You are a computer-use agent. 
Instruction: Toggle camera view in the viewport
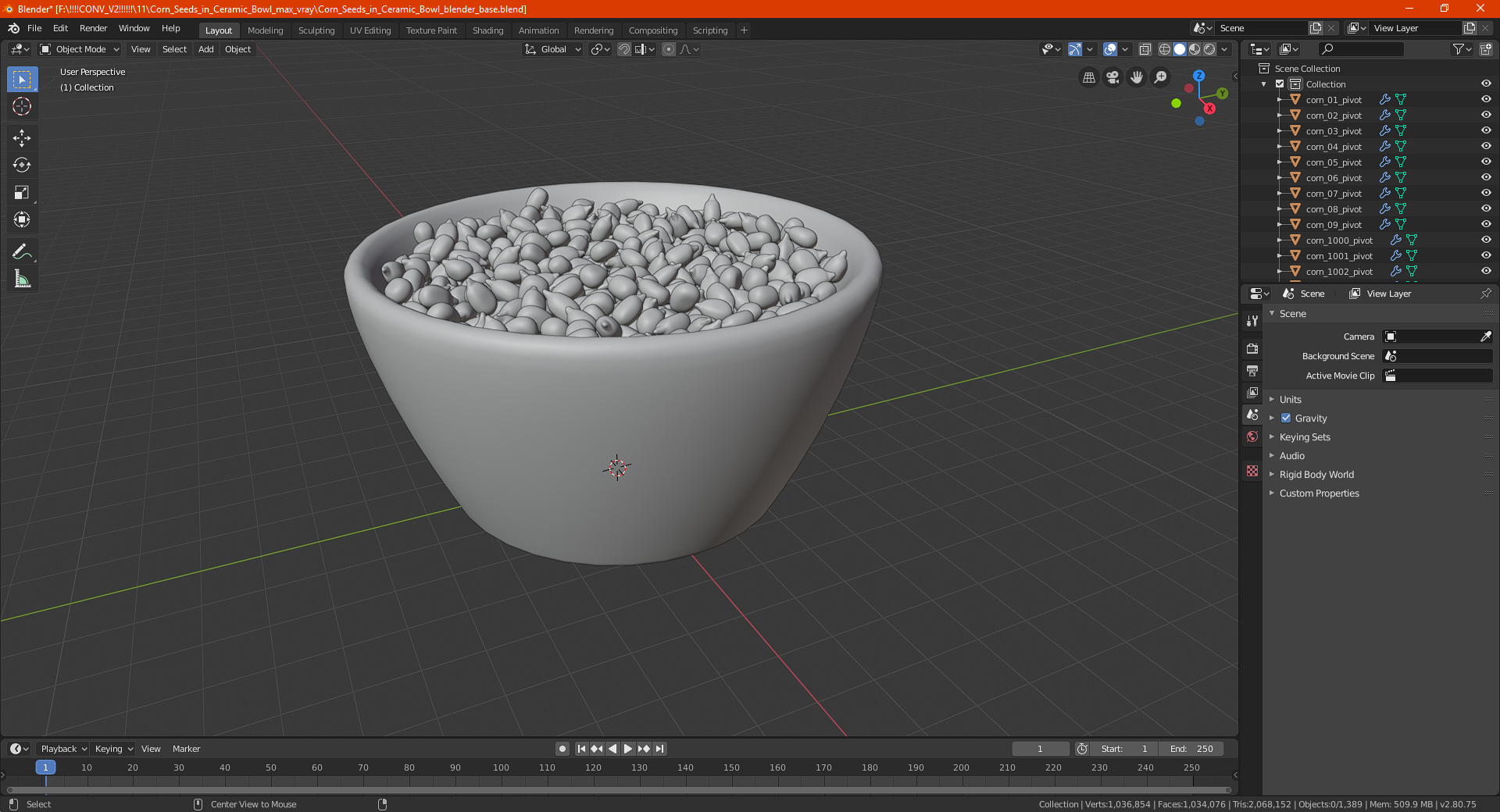[1112, 77]
